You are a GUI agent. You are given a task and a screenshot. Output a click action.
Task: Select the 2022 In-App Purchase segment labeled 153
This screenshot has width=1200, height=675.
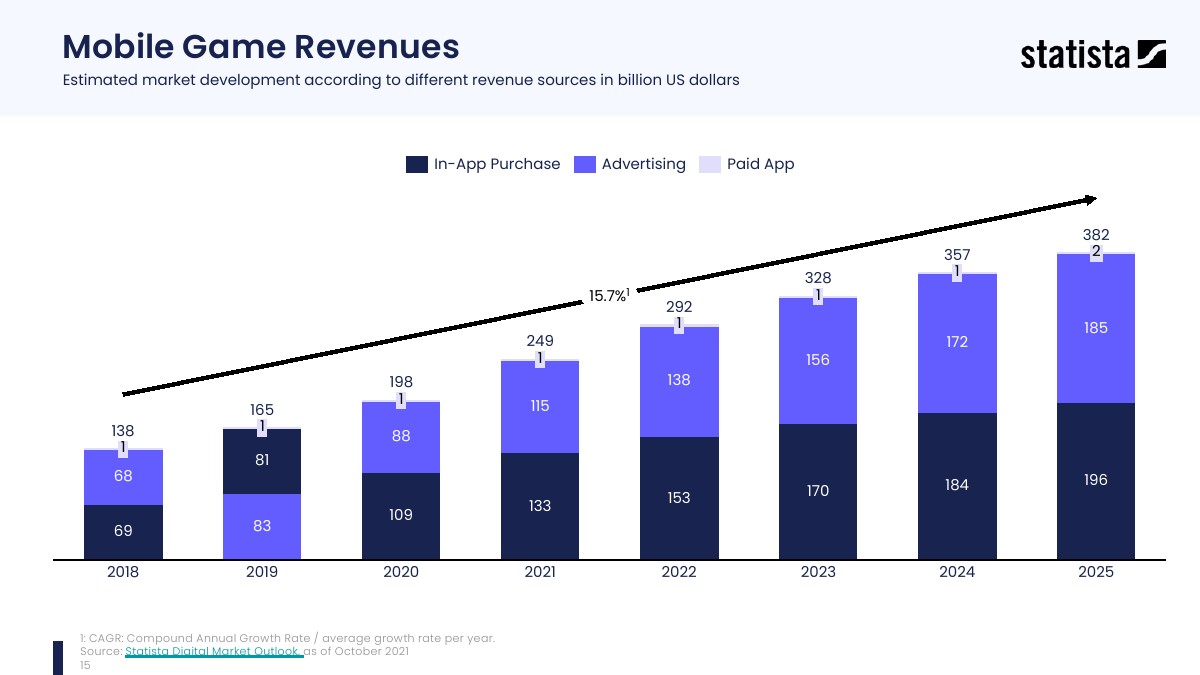679,498
